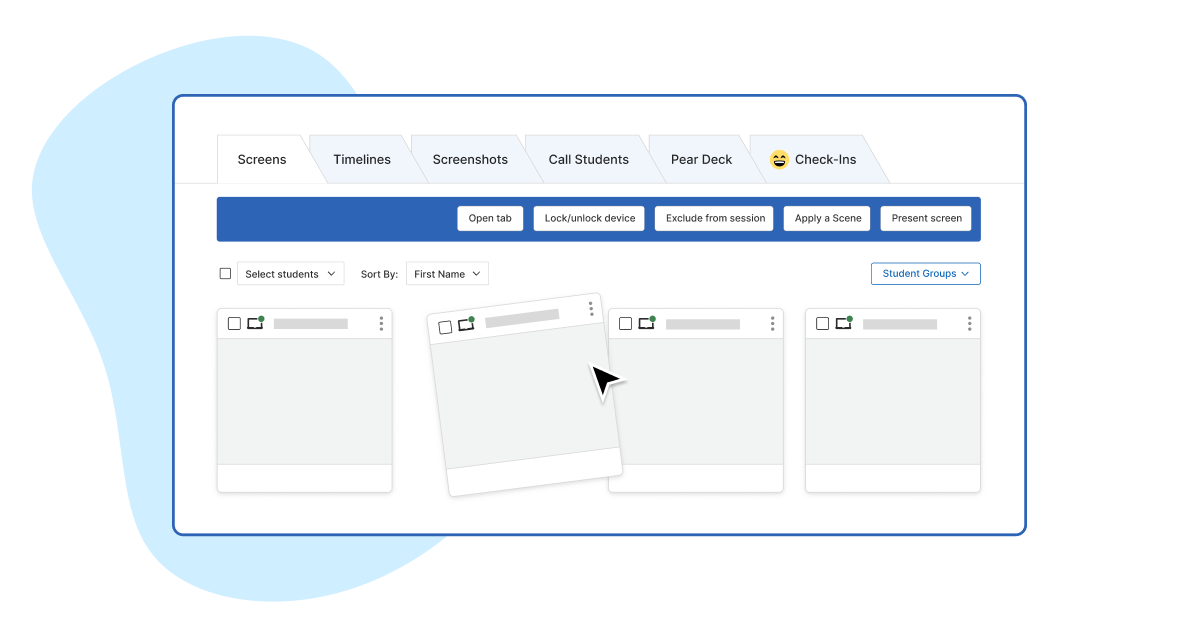Tick the select-all checkbox beside Select students
The height and width of the screenshot is (630, 1200).
[225, 274]
